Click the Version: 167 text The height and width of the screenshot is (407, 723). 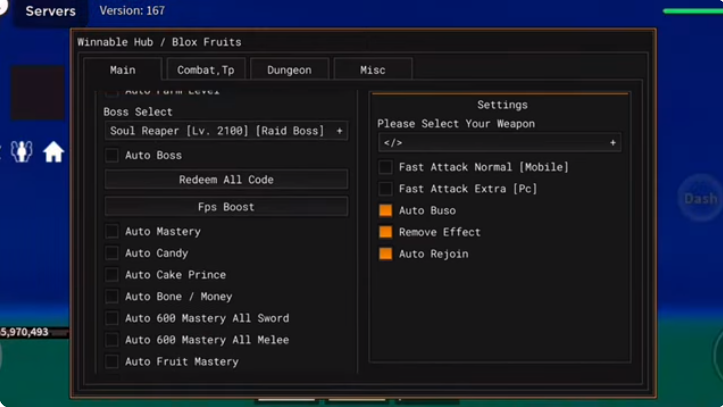tap(132, 11)
